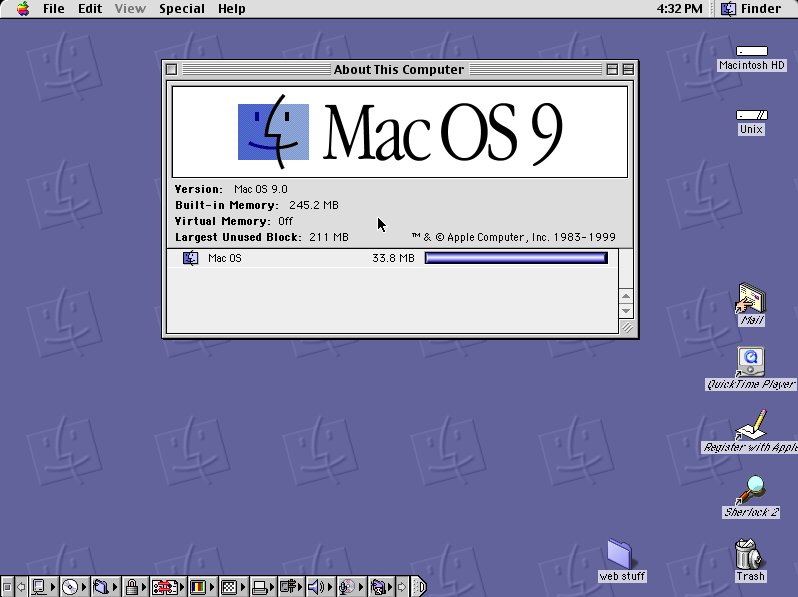
Task: Click scroll down arrow in memory list
Action: [626, 311]
